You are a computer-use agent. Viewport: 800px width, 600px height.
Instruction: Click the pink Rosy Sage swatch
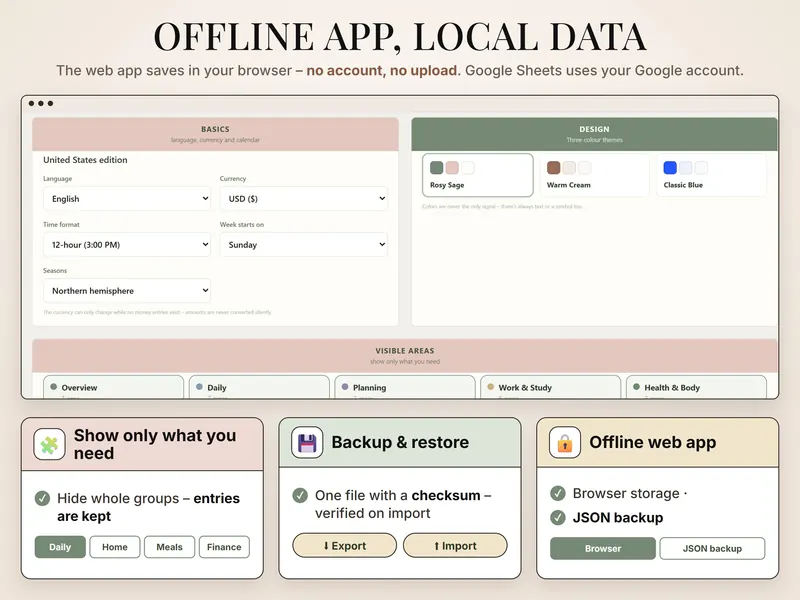pyautogui.click(x=452, y=167)
